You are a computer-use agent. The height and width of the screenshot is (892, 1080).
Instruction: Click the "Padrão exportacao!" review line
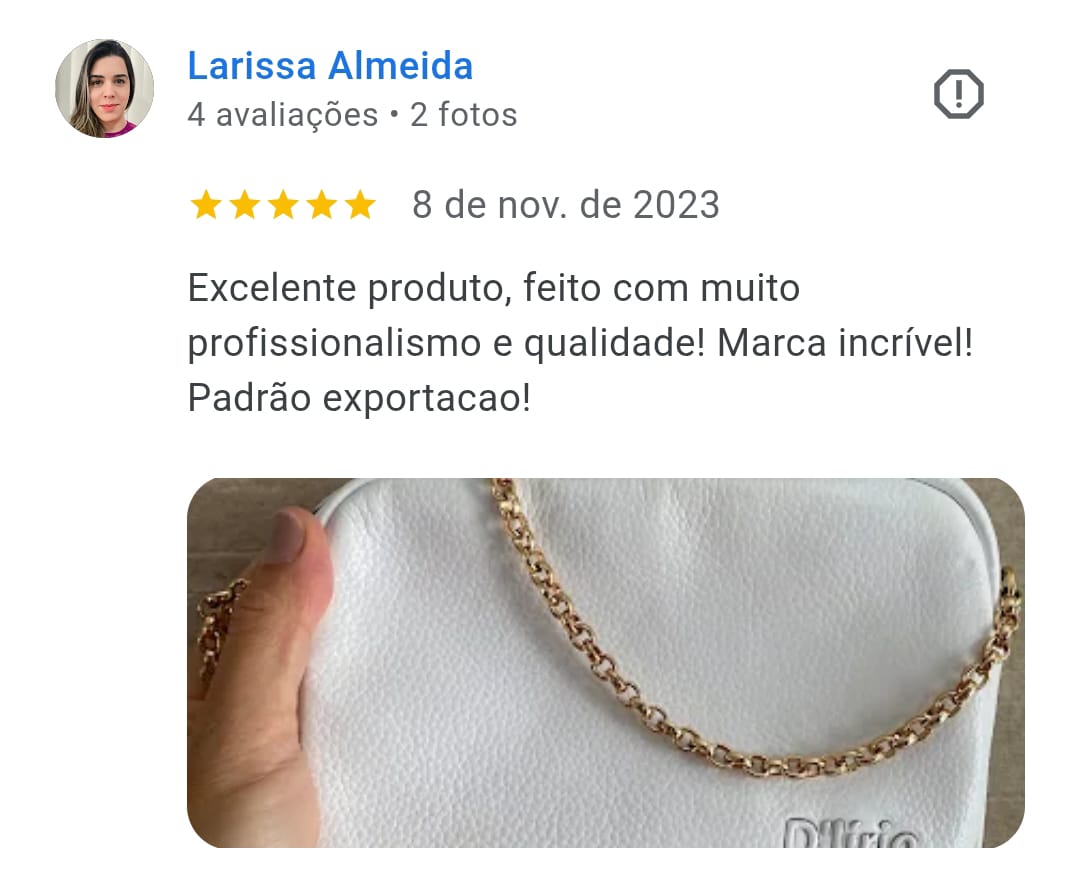(360, 398)
